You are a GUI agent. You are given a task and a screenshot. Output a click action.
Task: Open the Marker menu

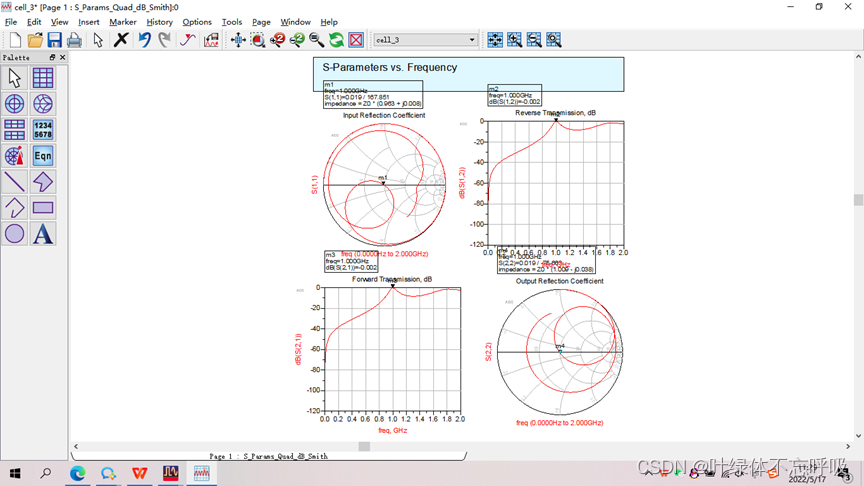point(123,22)
